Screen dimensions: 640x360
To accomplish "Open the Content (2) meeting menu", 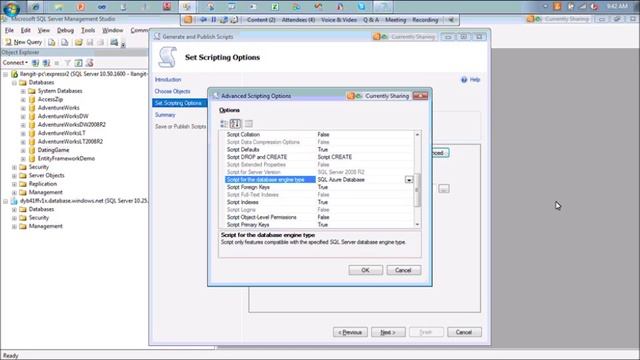I will coord(261,20).
